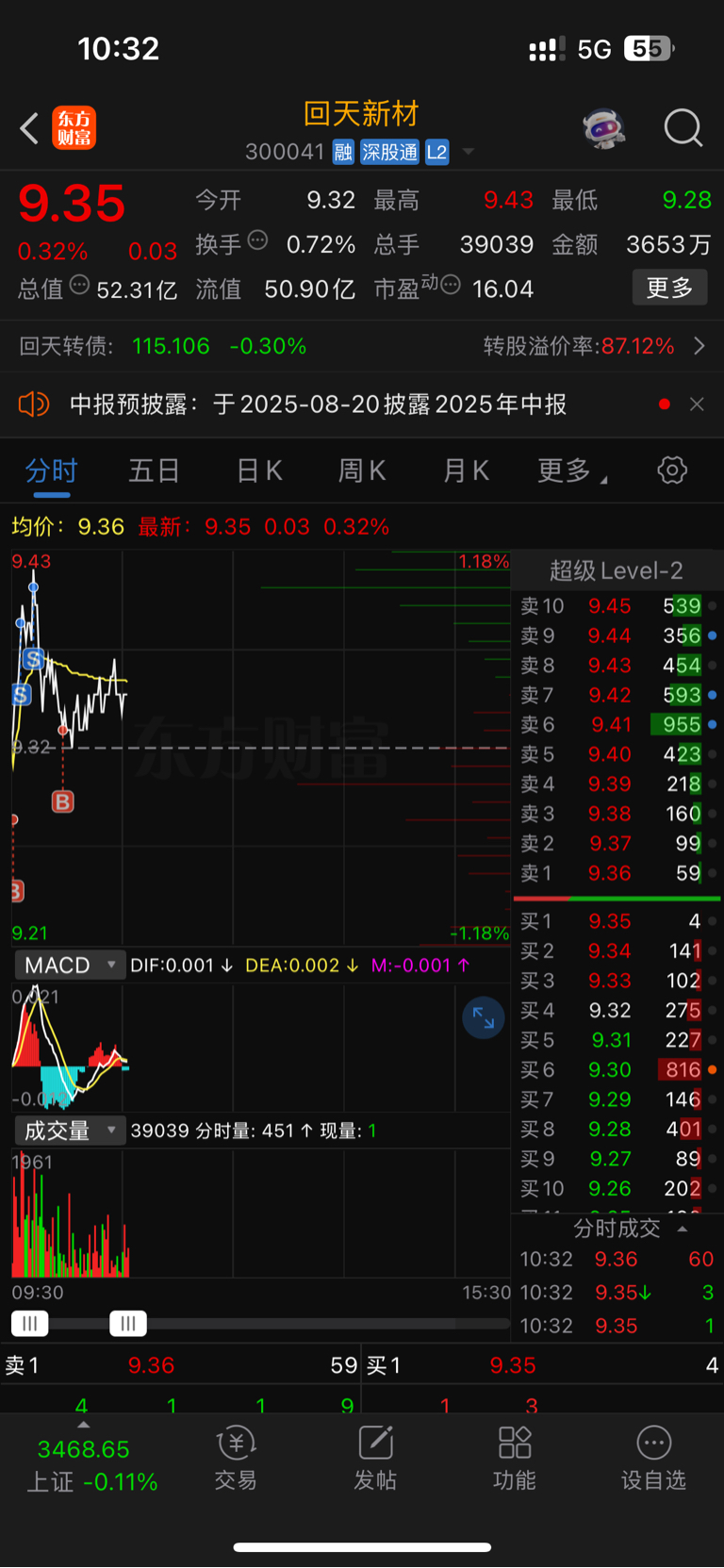Image resolution: width=724 pixels, height=1568 pixels.
Task: Open the 发帖 post icon
Action: pyautogui.click(x=375, y=1458)
